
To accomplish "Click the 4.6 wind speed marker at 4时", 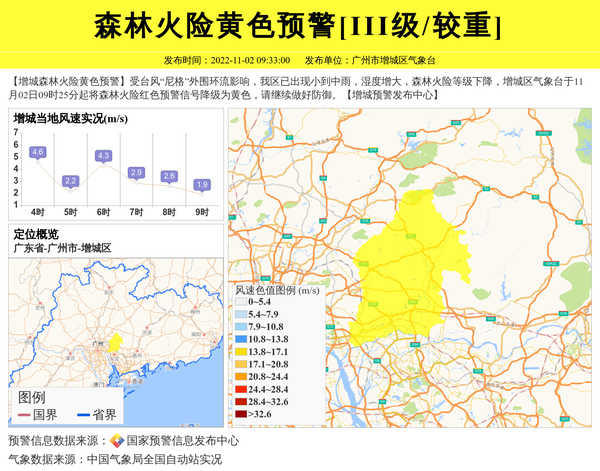I will [38, 152].
